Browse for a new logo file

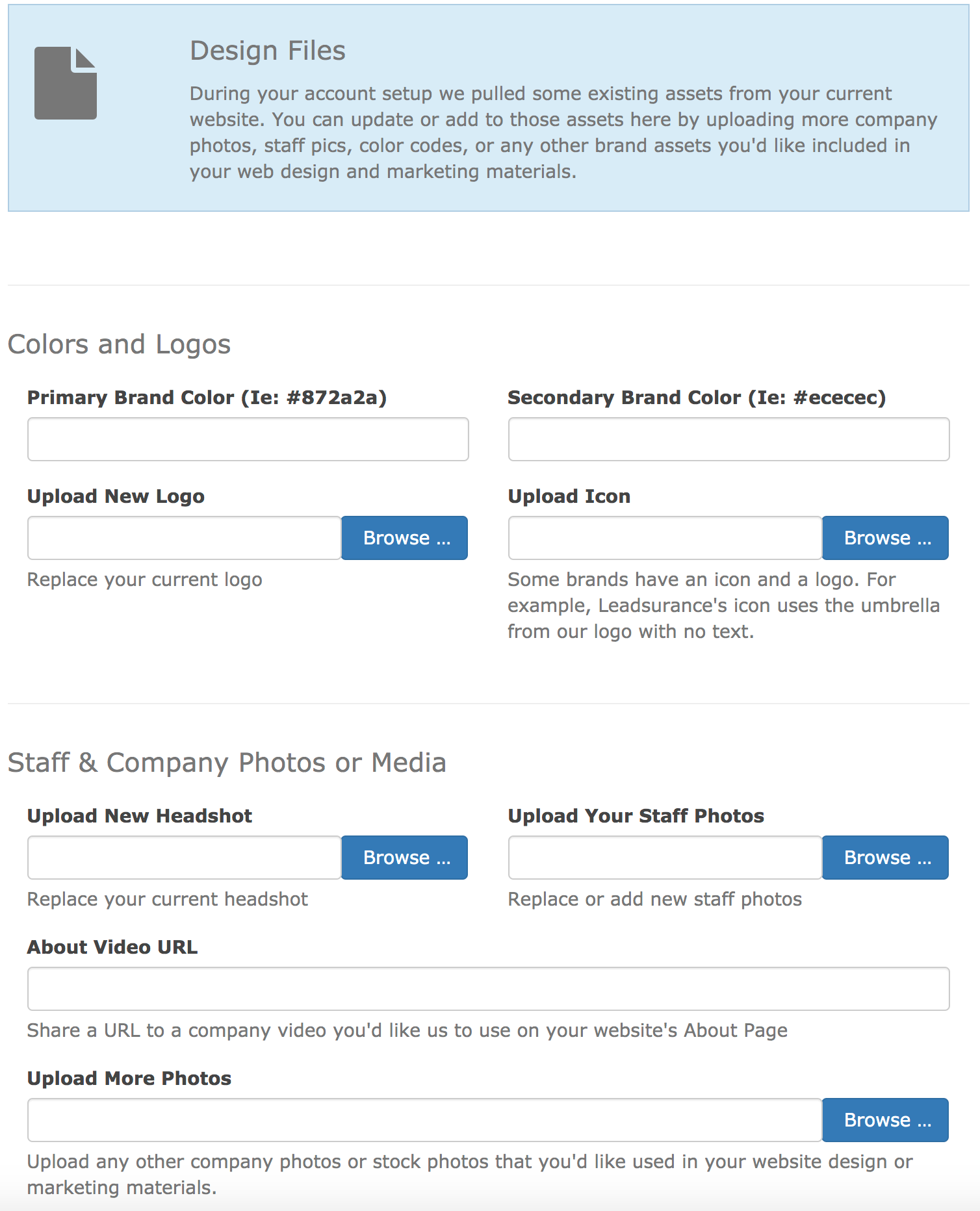pos(404,537)
